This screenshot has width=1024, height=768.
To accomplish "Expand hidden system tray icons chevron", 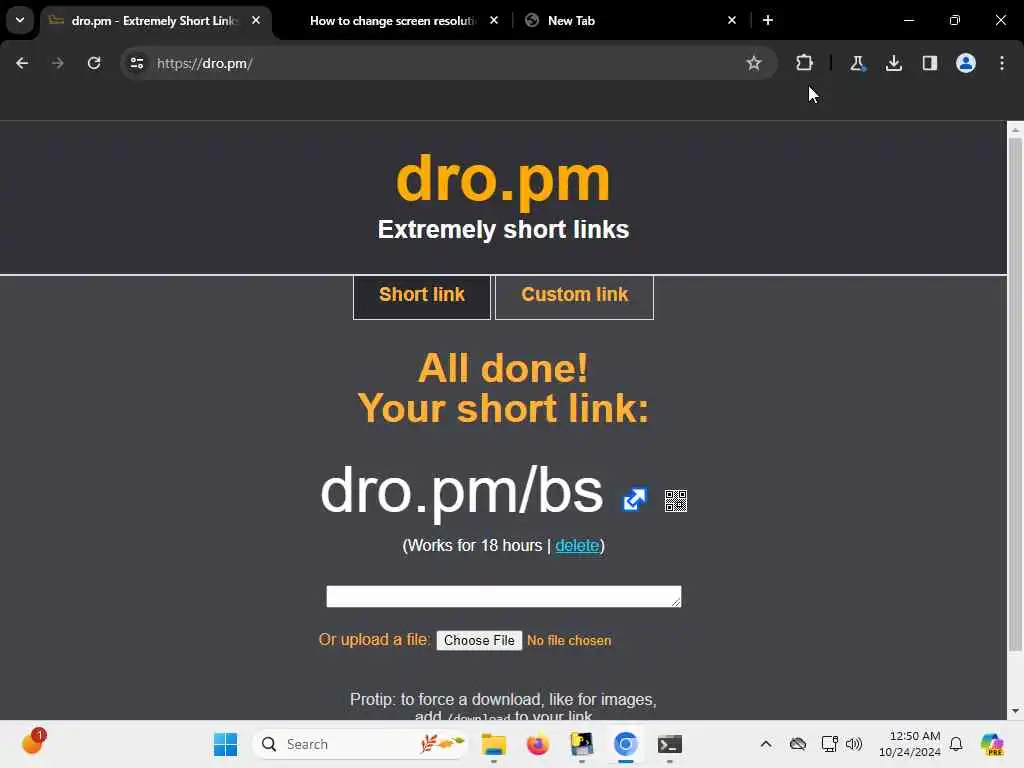I will click(766, 744).
